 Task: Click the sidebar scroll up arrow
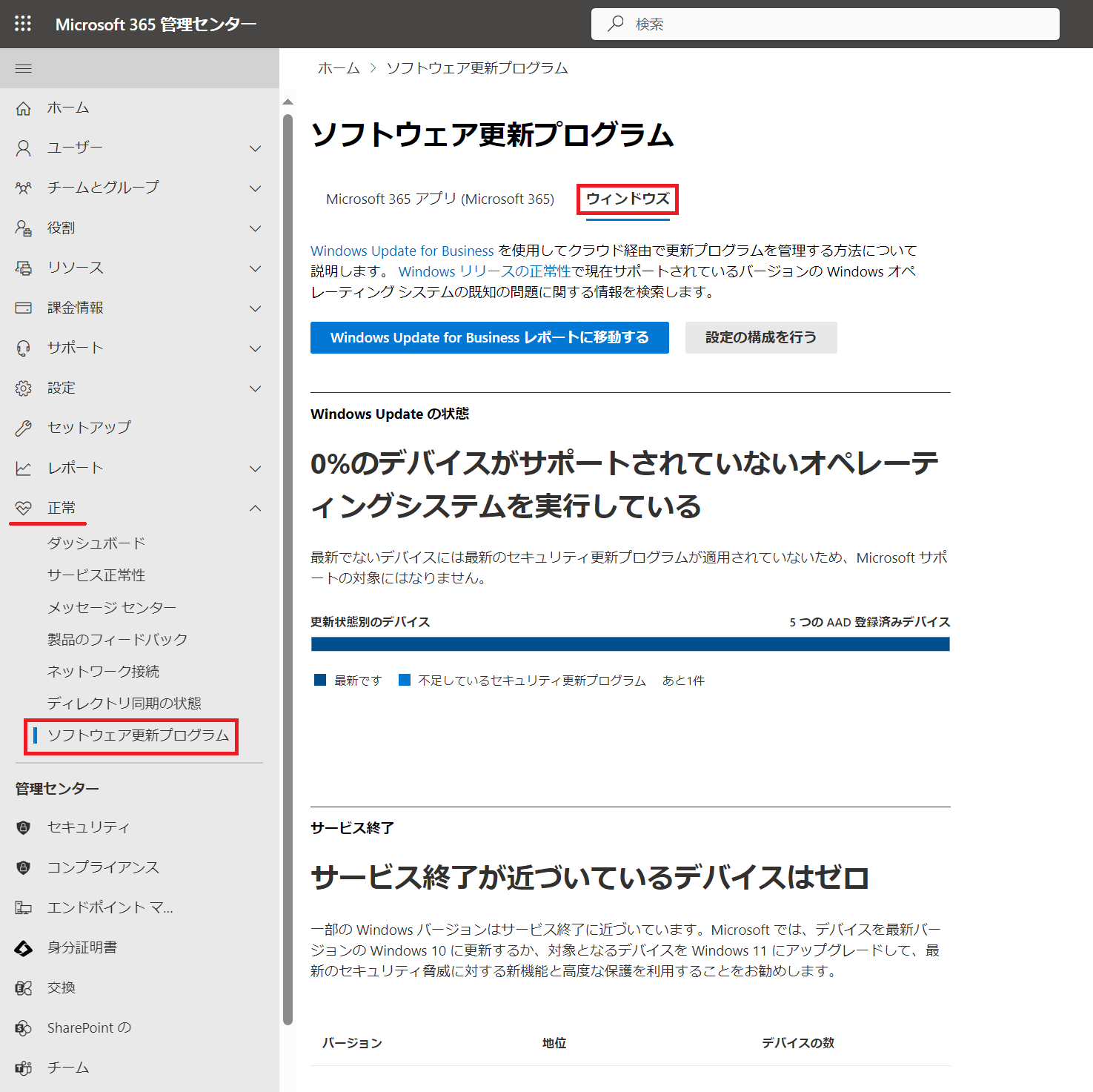pyautogui.click(x=288, y=102)
